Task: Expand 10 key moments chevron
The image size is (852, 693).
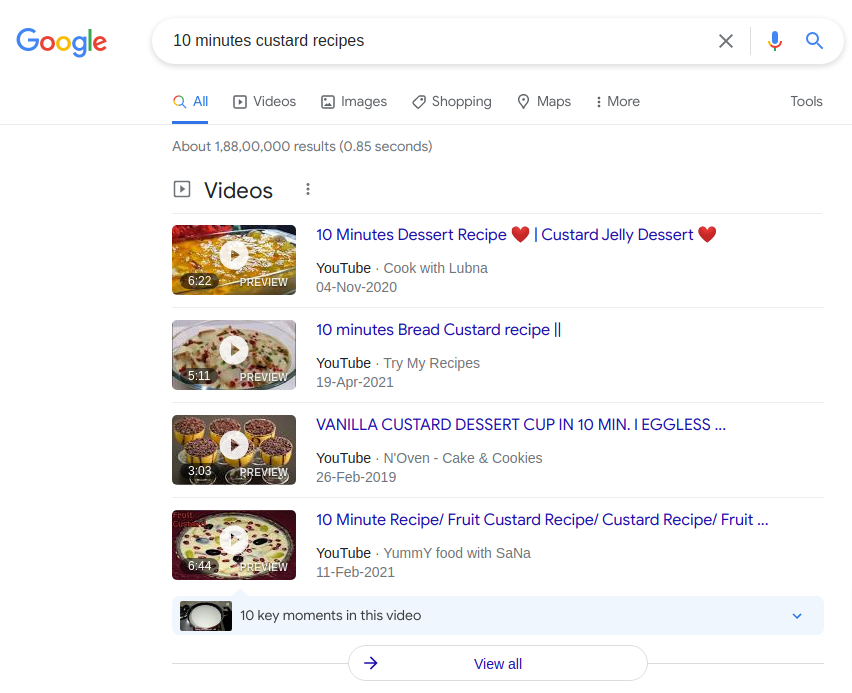Action: point(797,616)
